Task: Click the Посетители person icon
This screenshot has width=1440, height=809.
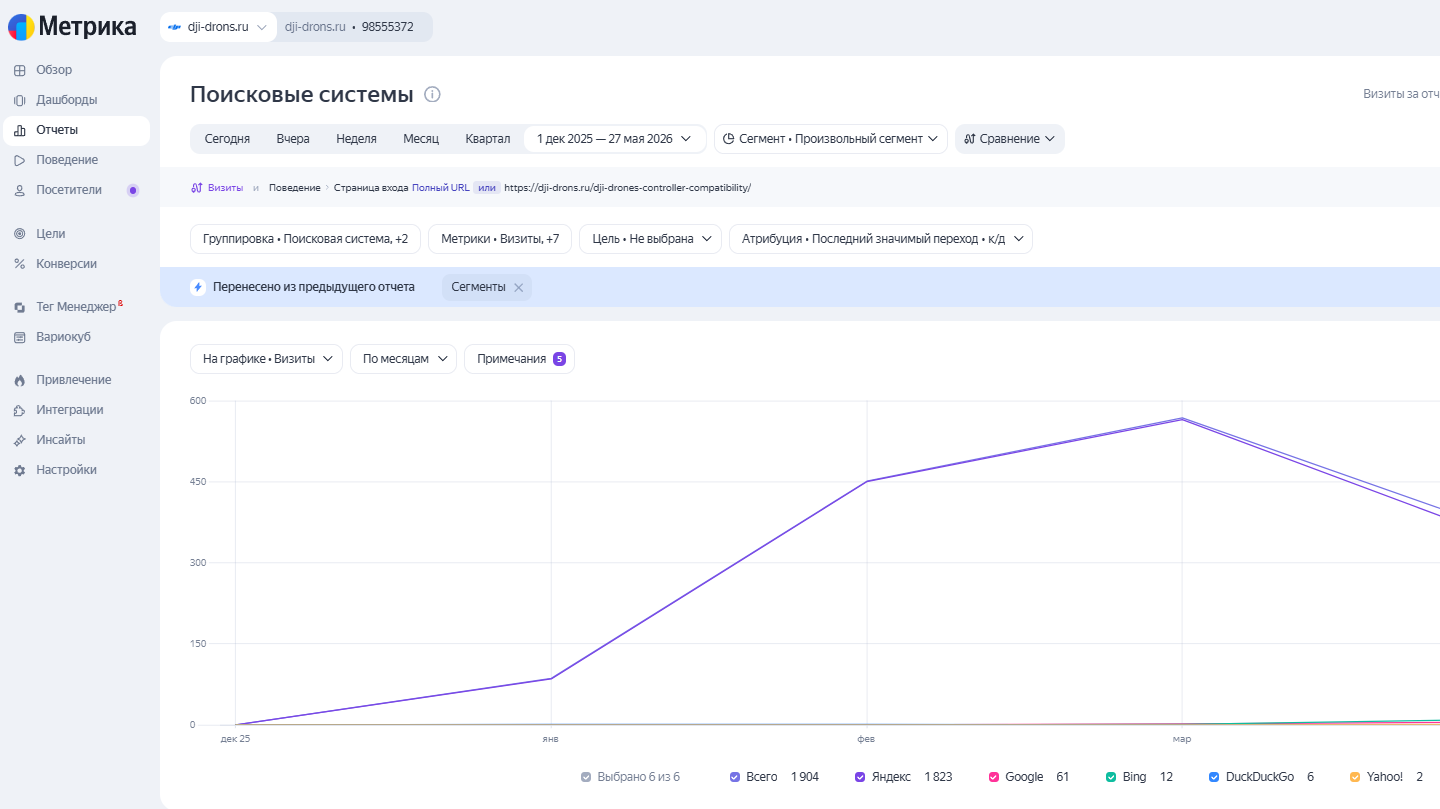Action: pyautogui.click(x=19, y=190)
